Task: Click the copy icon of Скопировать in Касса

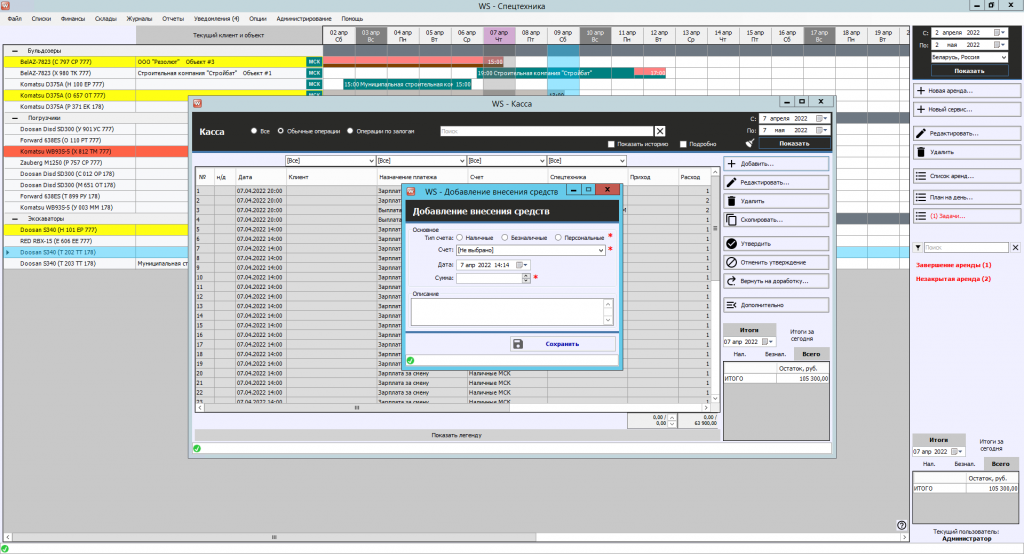Action: pyautogui.click(x=731, y=220)
